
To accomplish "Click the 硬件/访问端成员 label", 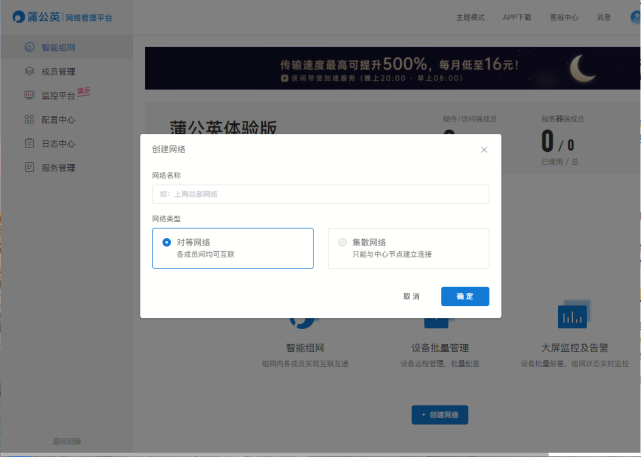I will (x=470, y=119).
